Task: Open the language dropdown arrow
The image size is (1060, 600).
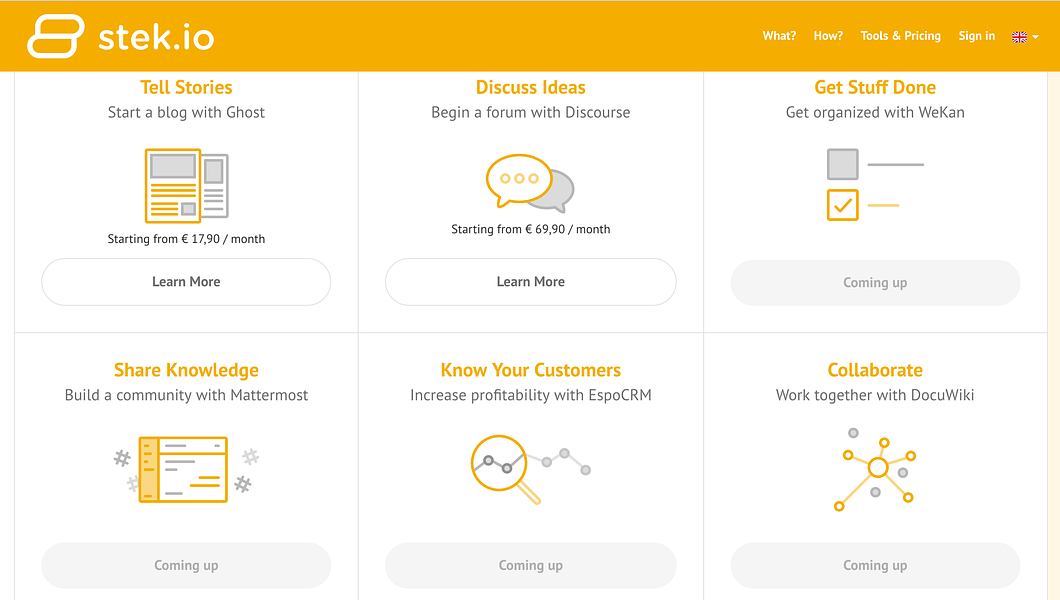Action: (1036, 37)
